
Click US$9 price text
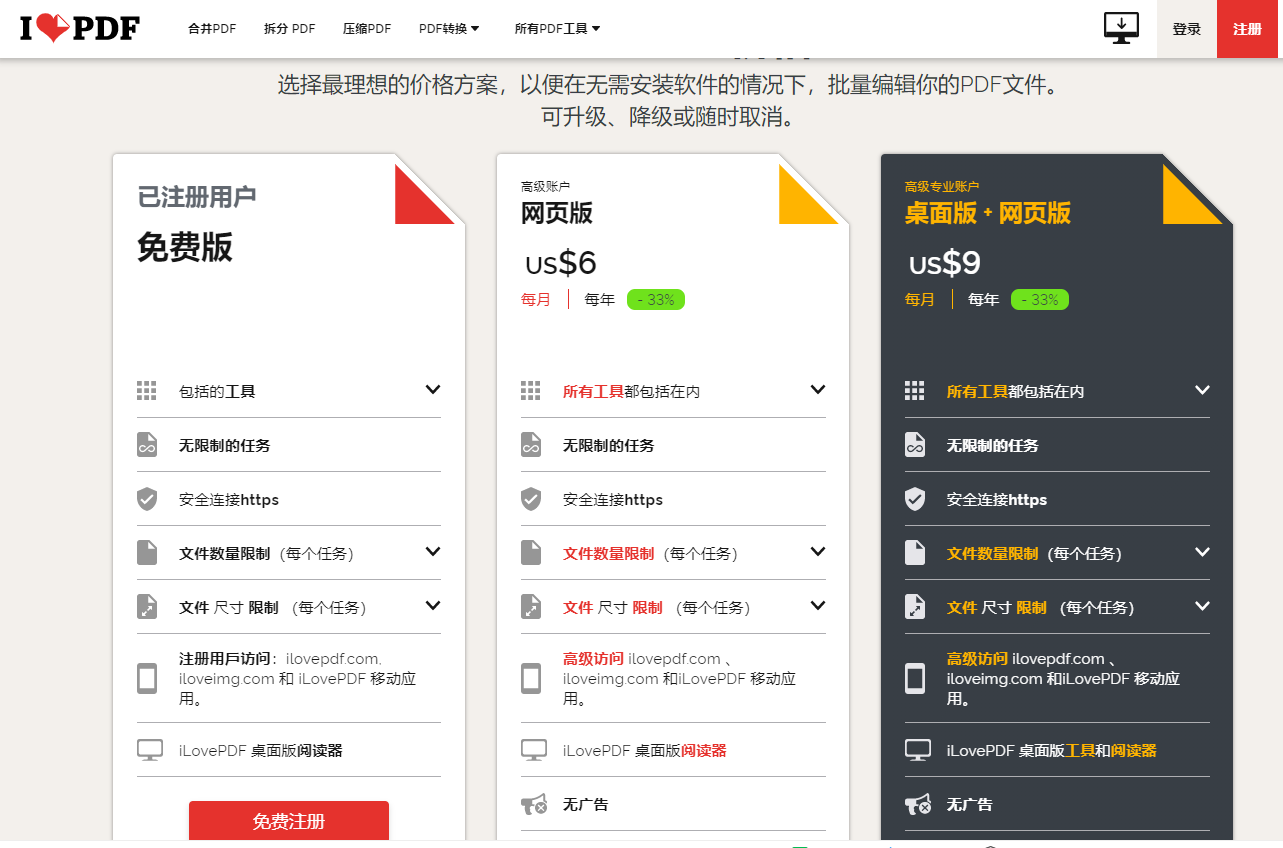tap(945, 263)
